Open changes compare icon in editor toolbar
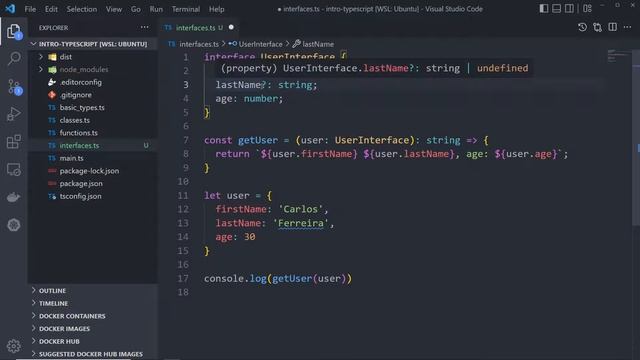Image resolution: width=640 pixels, height=360 pixels. [598, 27]
